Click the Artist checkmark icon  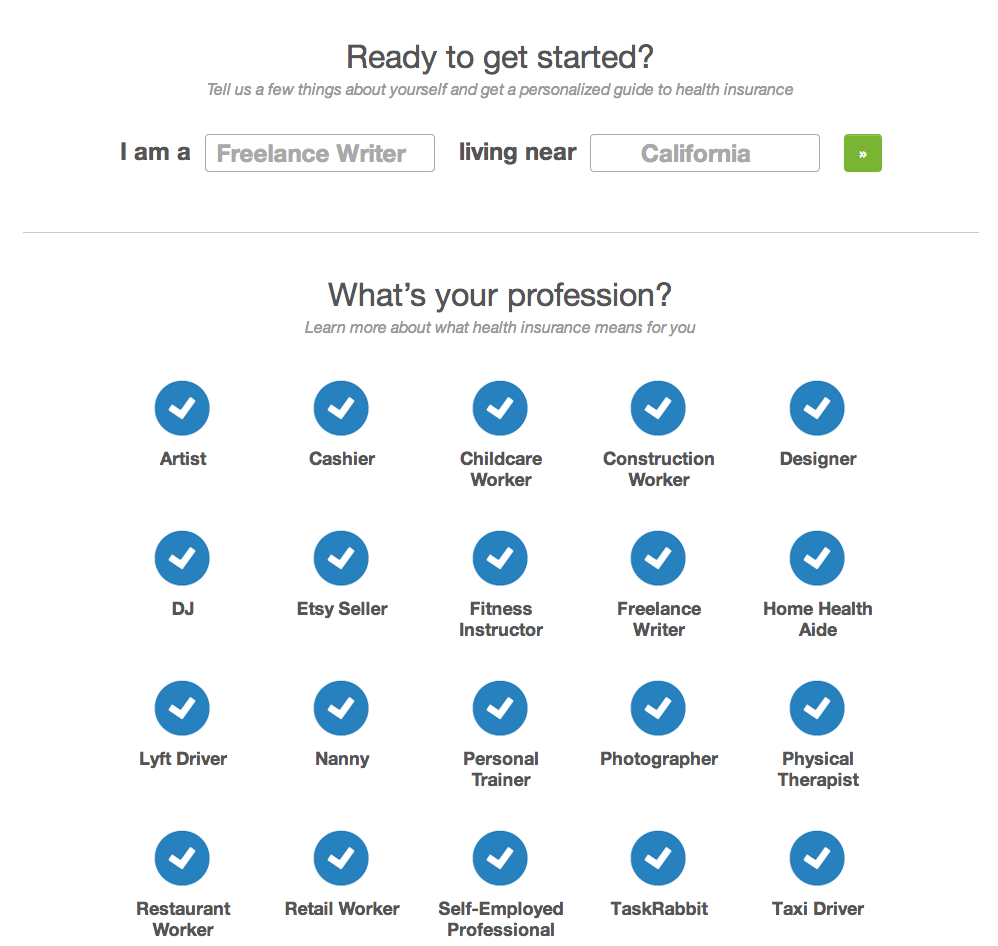[x=182, y=408]
